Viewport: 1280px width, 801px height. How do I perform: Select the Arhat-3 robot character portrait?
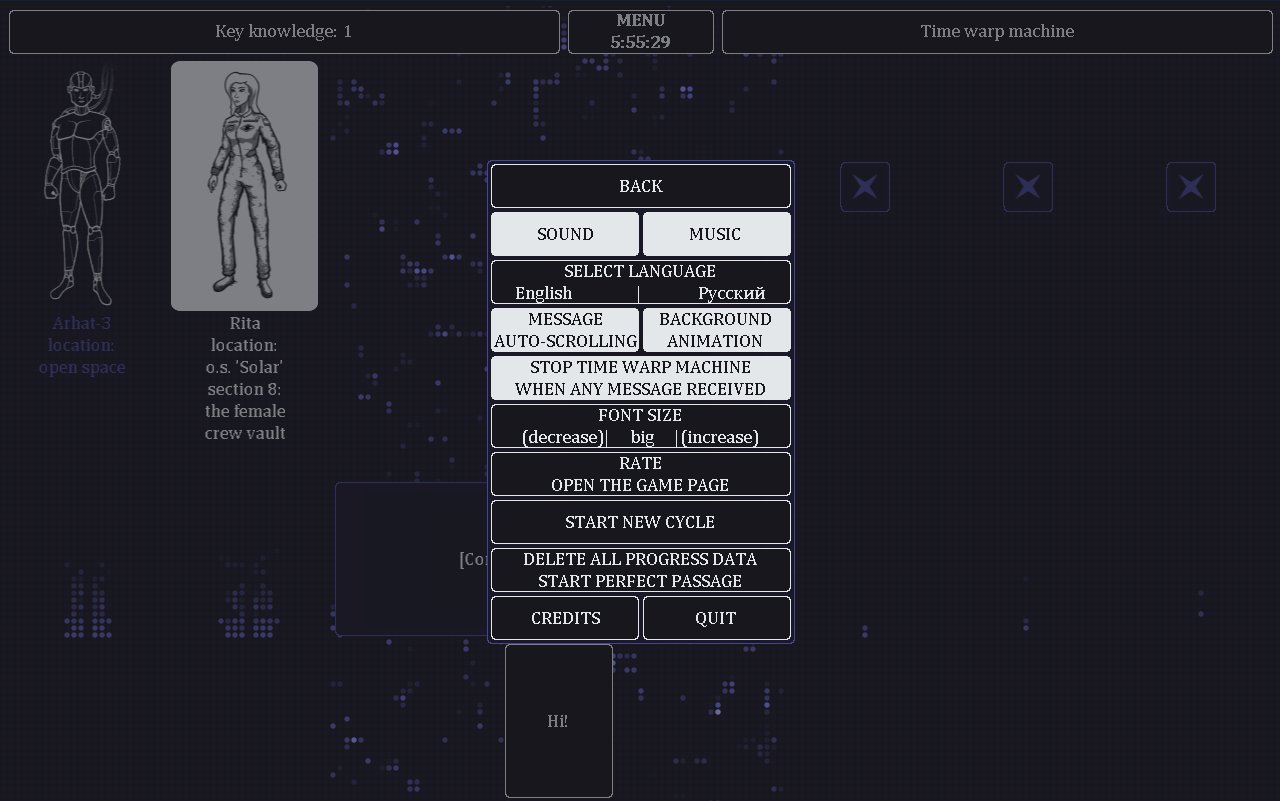coord(82,186)
